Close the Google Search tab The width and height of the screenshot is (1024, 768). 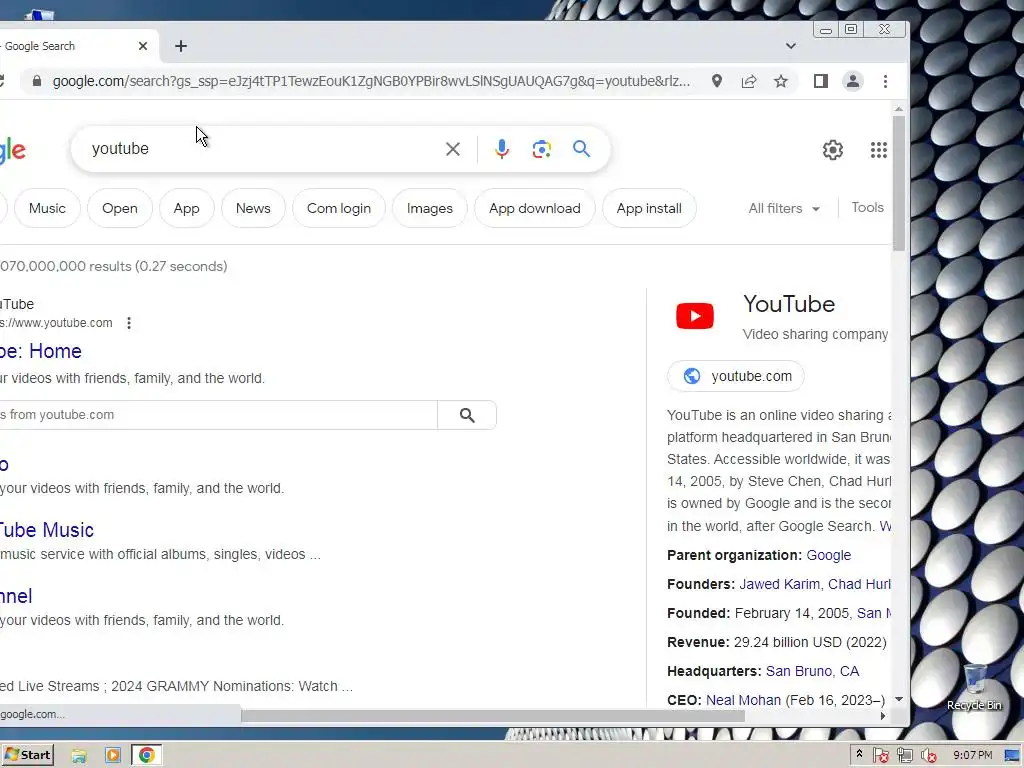click(x=143, y=46)
